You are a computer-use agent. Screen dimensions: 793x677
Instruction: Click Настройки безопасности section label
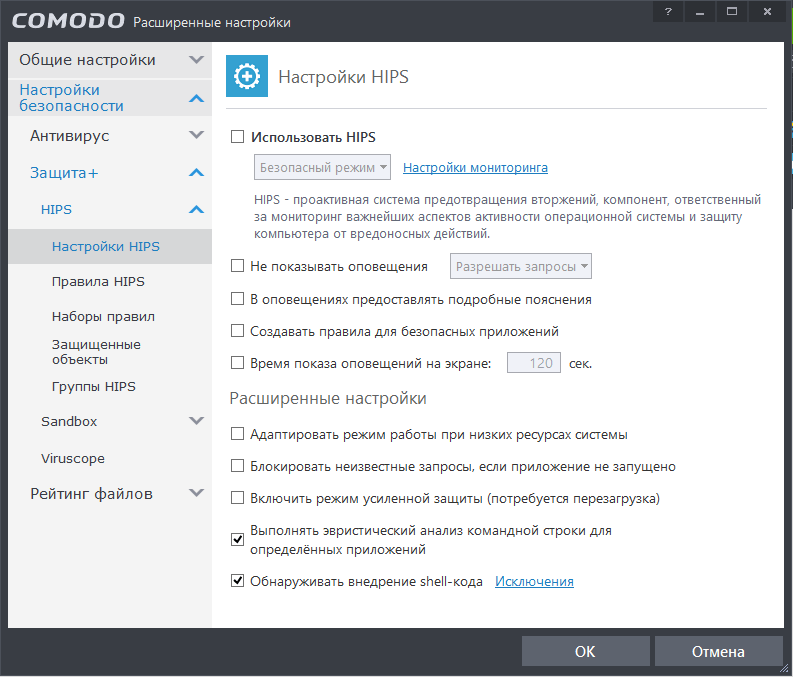pos(71,98)
